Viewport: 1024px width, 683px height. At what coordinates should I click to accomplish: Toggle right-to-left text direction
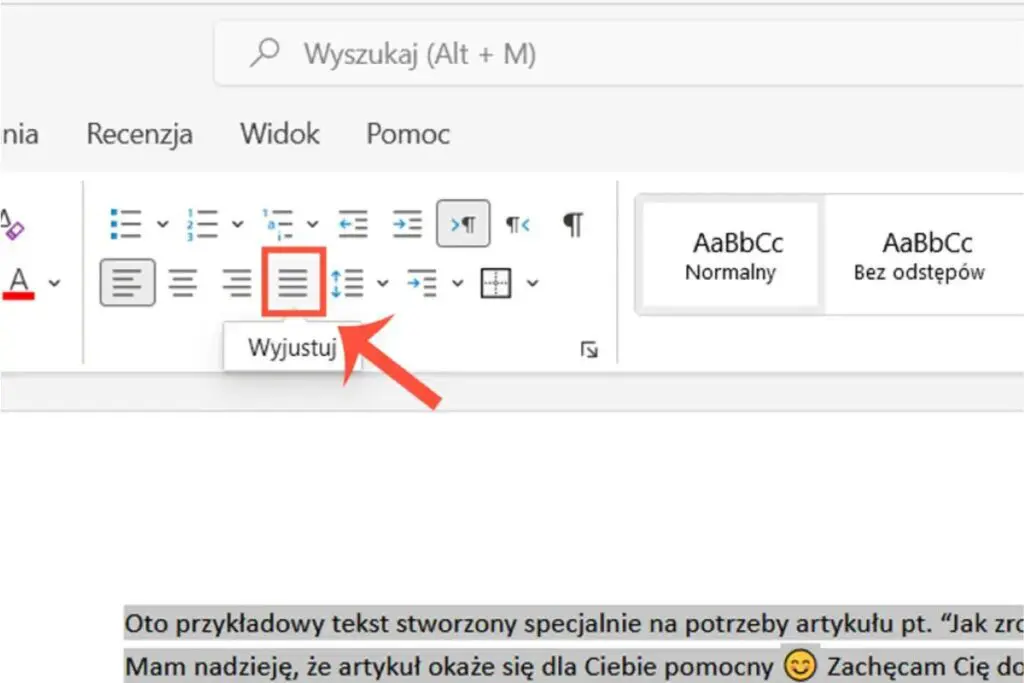pyautogui.click(x=517, y=224)
